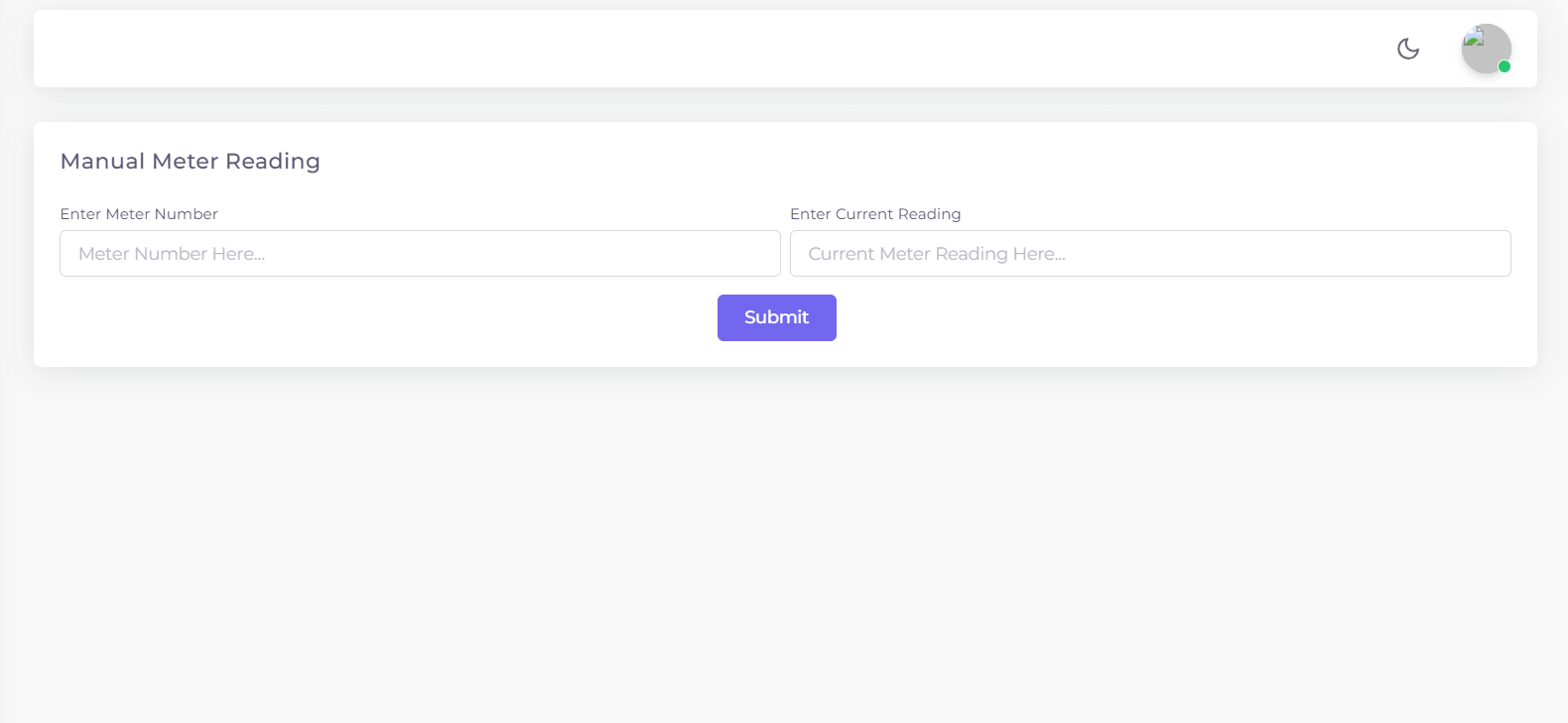The height and width of the screenshot is (723, 1568).
Task: Click the "Enter Current Reading" label
Action: coord(875,214)
